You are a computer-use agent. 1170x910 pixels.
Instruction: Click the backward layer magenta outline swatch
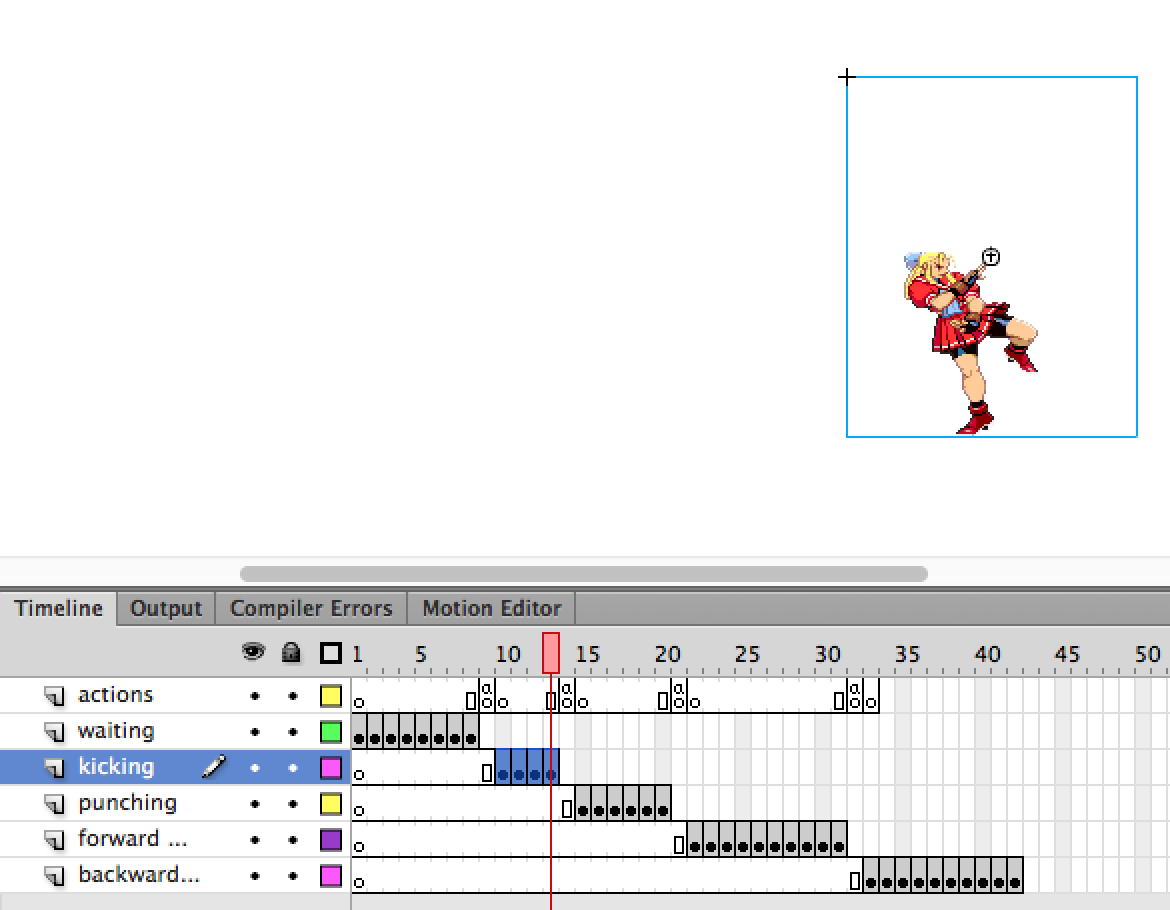pos(331,876)
